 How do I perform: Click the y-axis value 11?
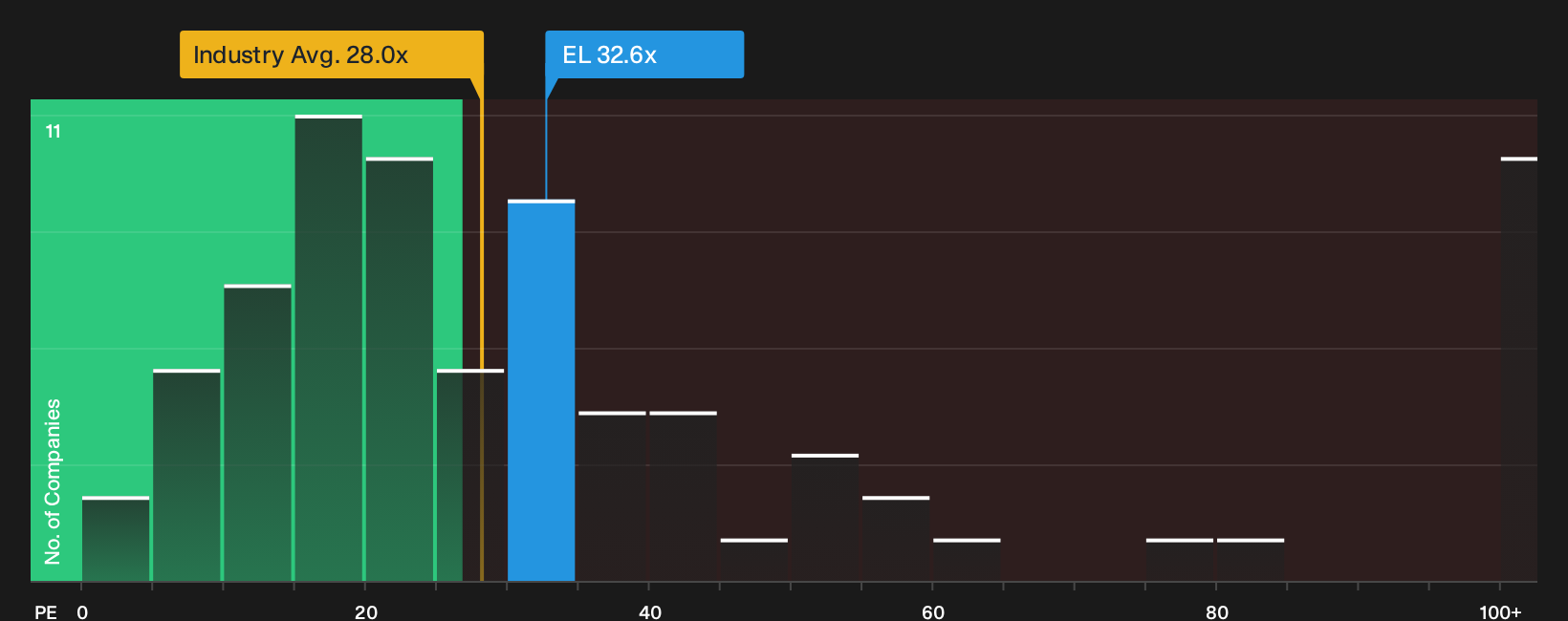pos(54,132)
